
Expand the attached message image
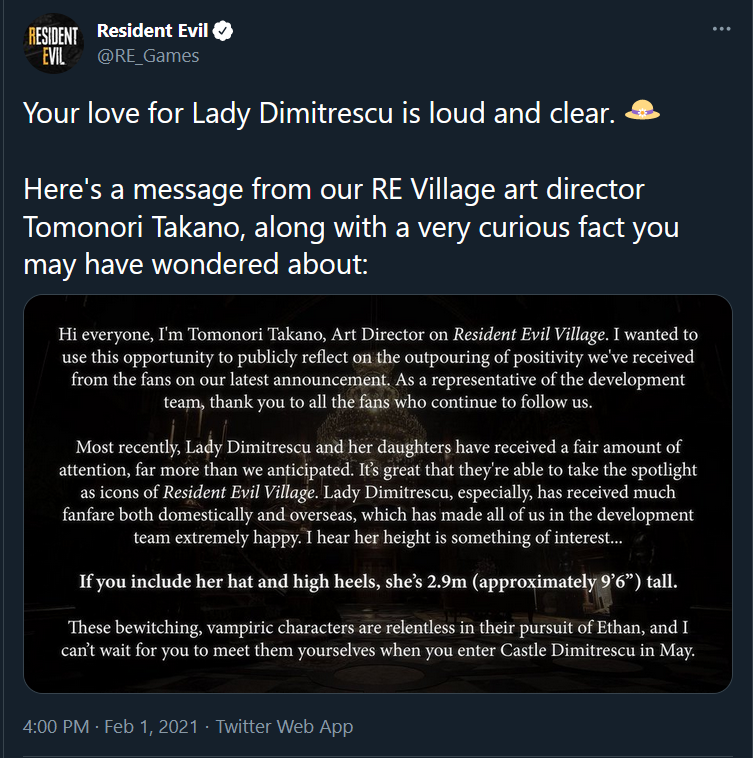(x=378, y=493)
